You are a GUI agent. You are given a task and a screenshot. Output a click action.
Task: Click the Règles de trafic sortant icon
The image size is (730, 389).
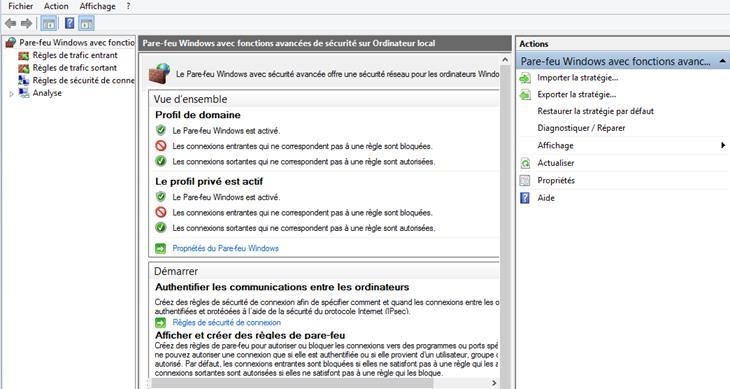click(23, 68)
